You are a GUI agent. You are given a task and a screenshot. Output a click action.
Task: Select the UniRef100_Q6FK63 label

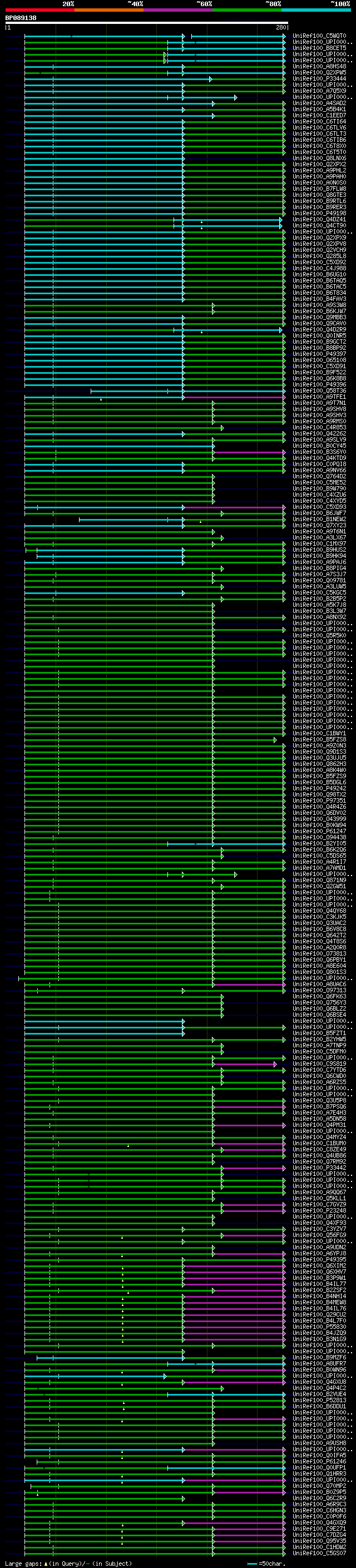tap(319, 996)
